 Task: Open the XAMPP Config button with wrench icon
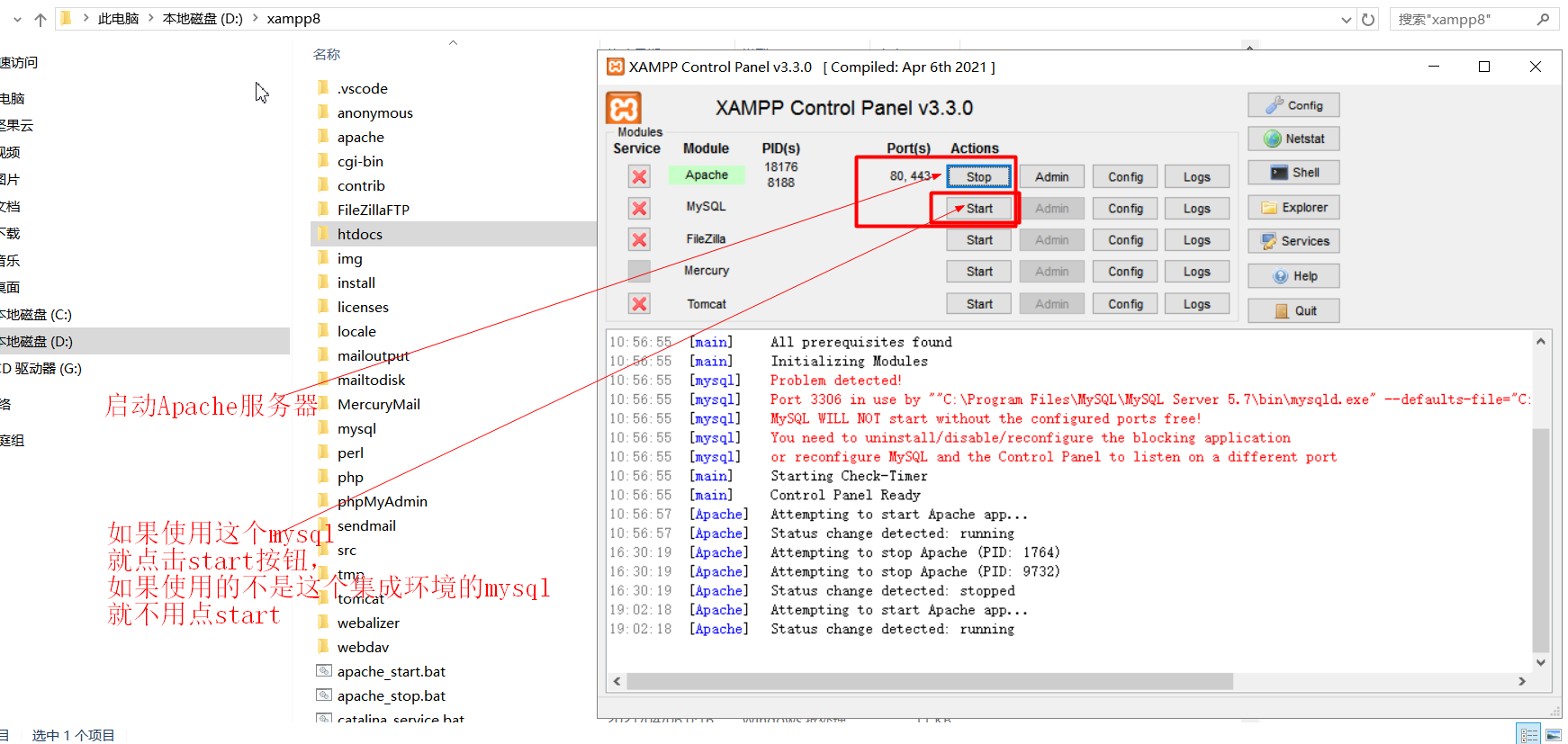(x=1293, y=105)
